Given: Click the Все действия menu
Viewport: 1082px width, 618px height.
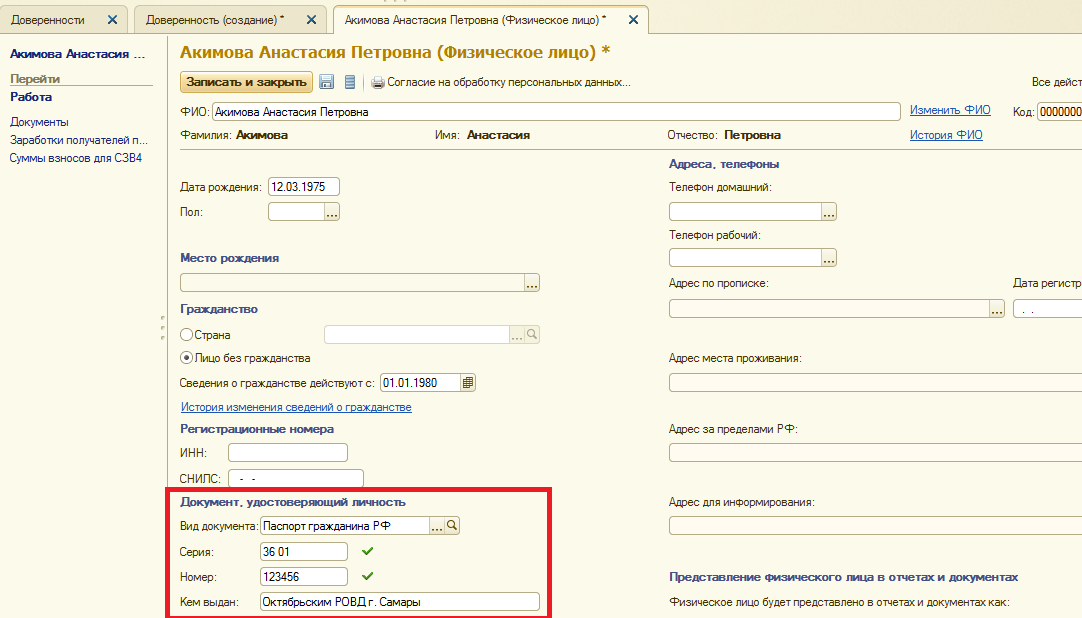Looking at the screenshot, I should pyautogui.click(x=1056, y=82).
